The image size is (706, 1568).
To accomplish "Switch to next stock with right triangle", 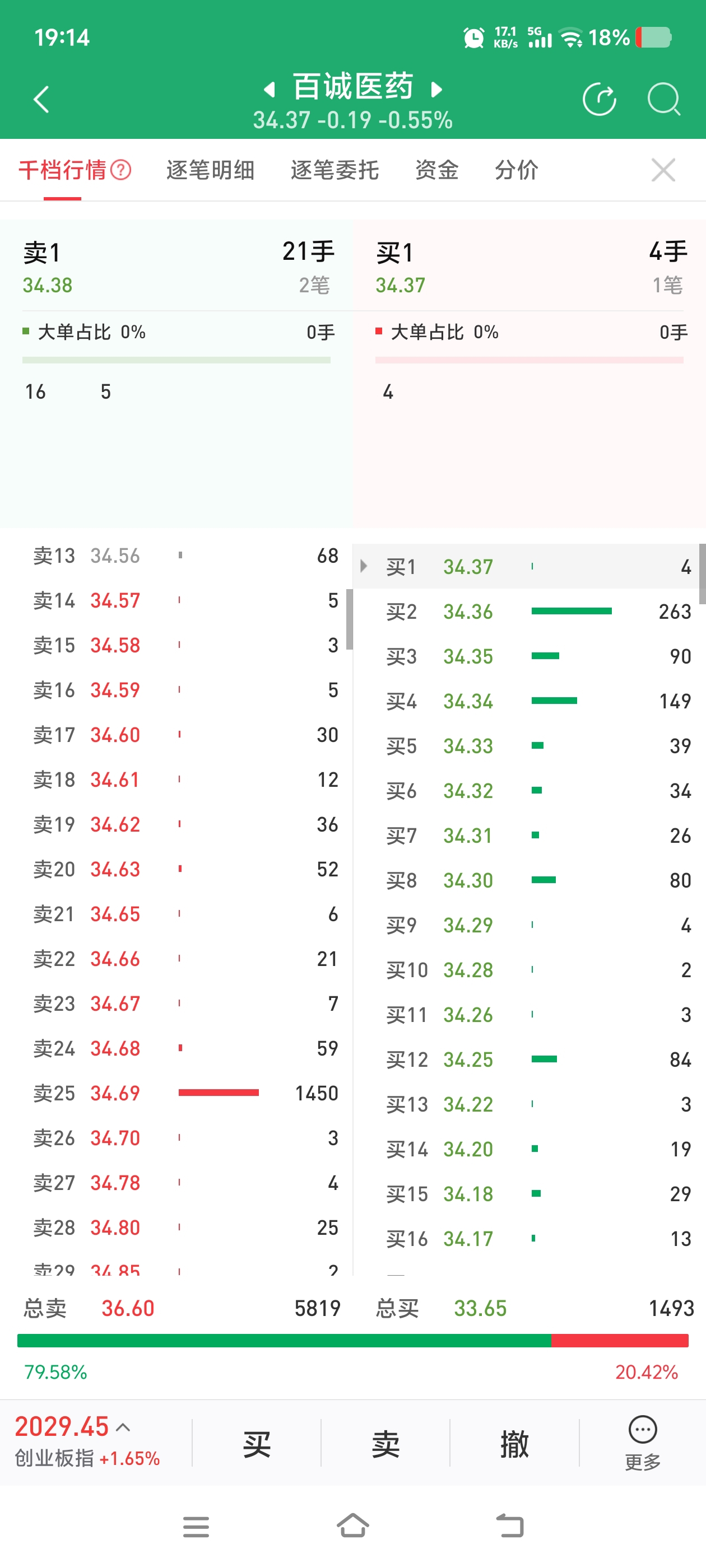I will point(436,90).
